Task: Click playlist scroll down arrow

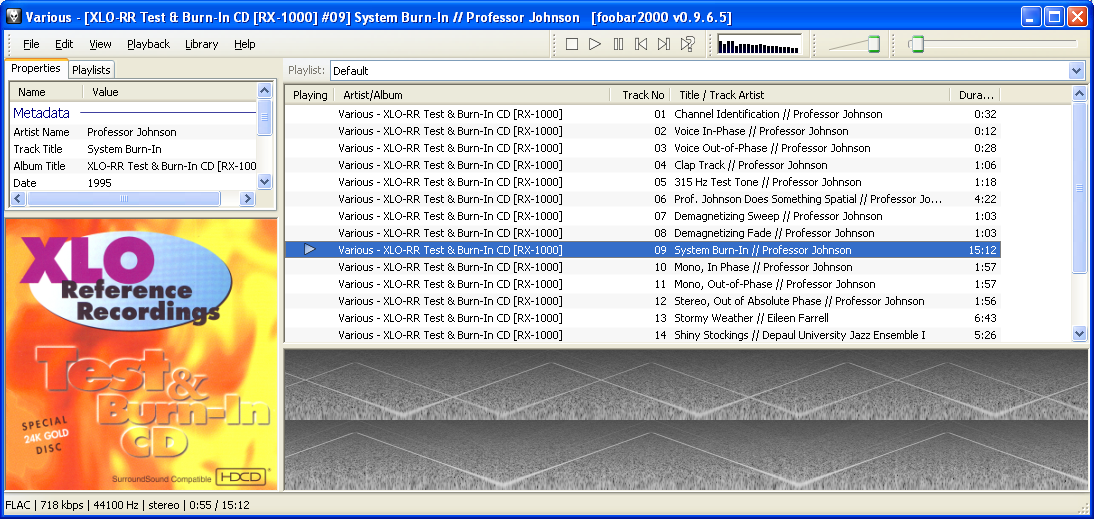Action: pyautogui.click(x=1080, y=335)
